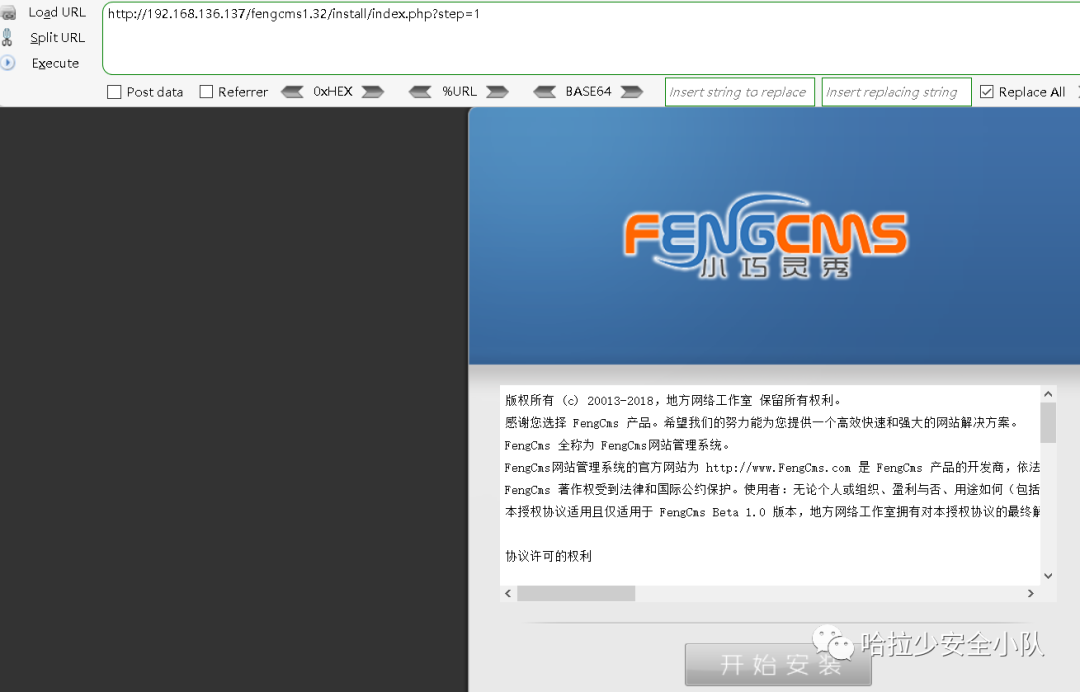
Task: Click http://www.FengCms.com in license text
Action: [778, 468]
